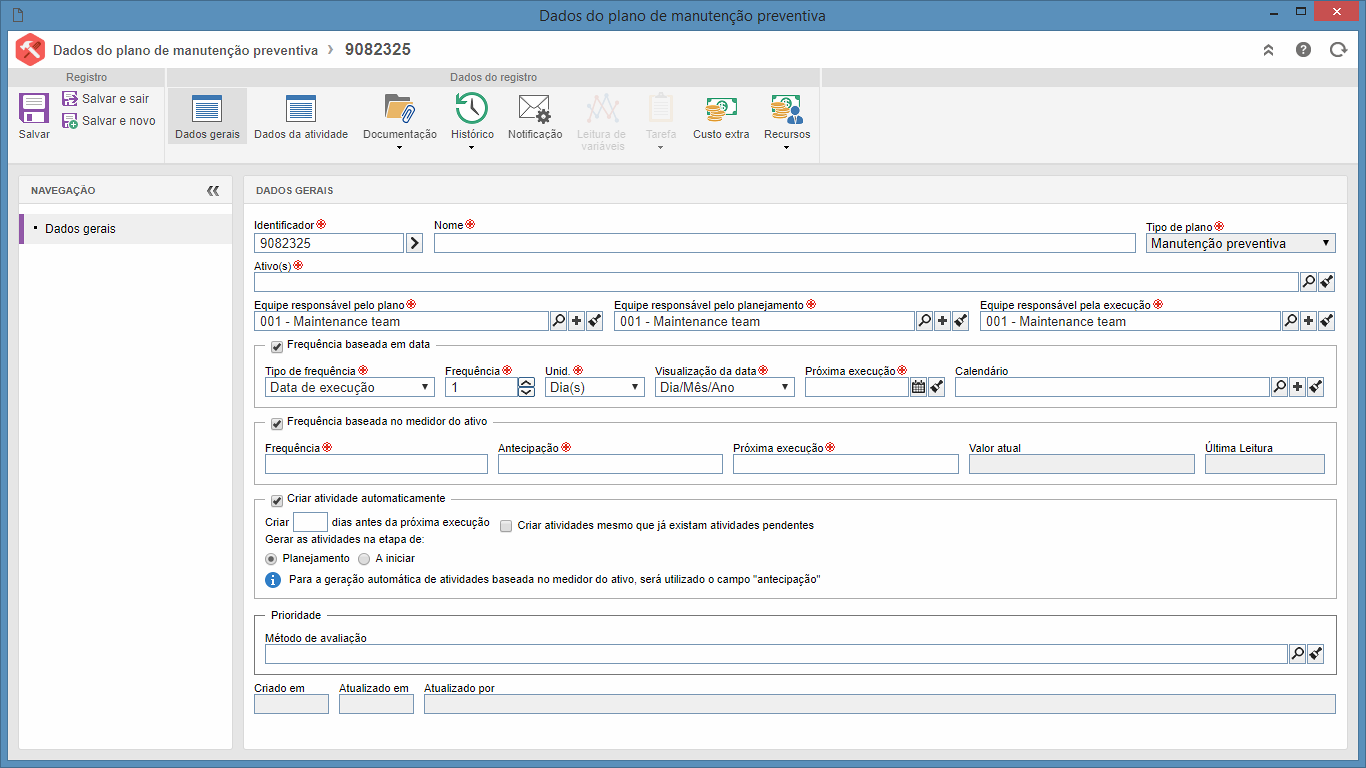This screenshot has width=1366, height=768.
Task: Click the Antecipação input field
Action: pos(610,464)
